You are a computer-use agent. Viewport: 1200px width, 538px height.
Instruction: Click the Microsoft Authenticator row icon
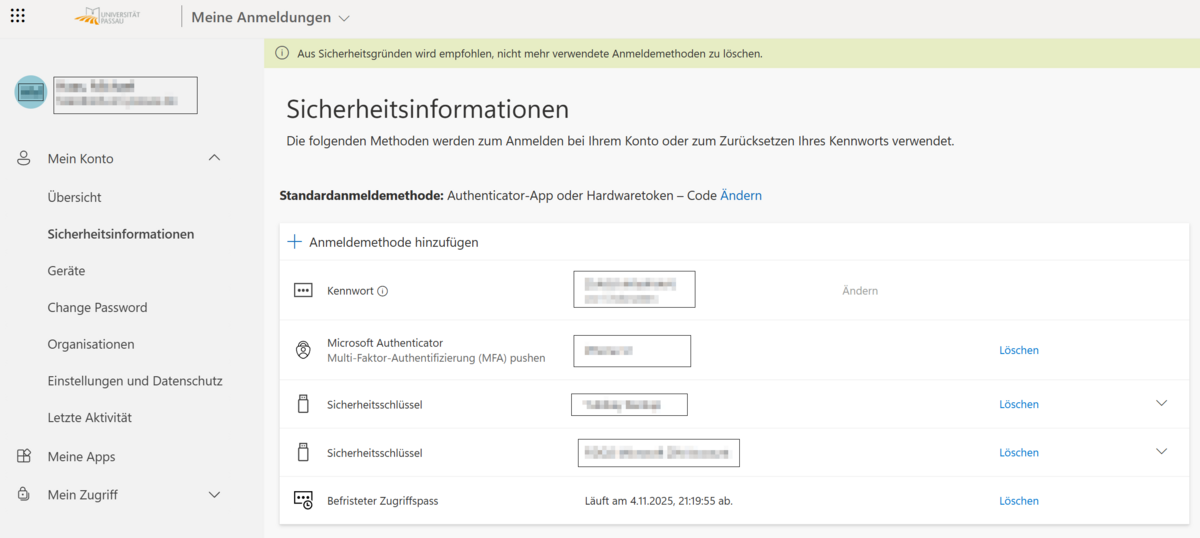pos(302,350)
